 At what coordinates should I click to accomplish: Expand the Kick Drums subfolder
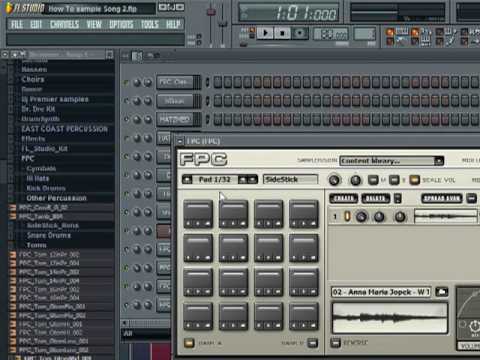pyautogui.click(x=46, y=188)
